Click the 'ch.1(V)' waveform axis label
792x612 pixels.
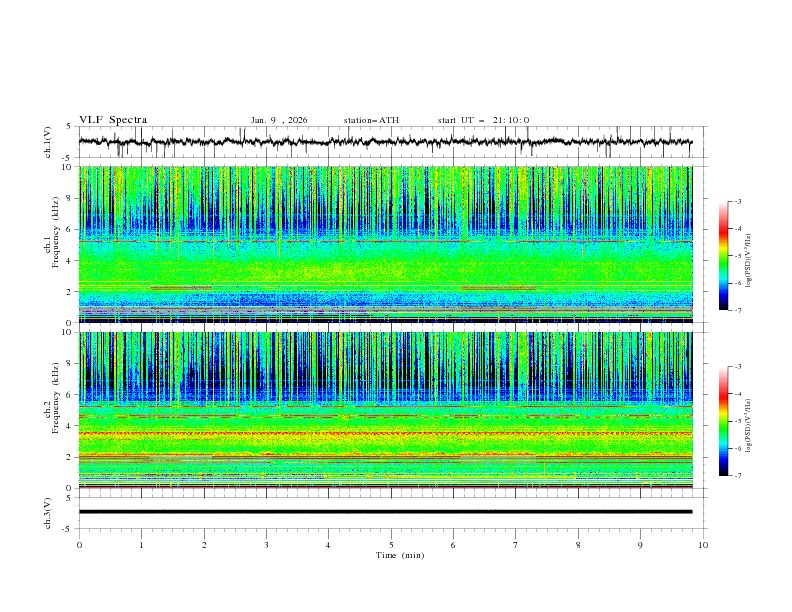coord(48,142)
